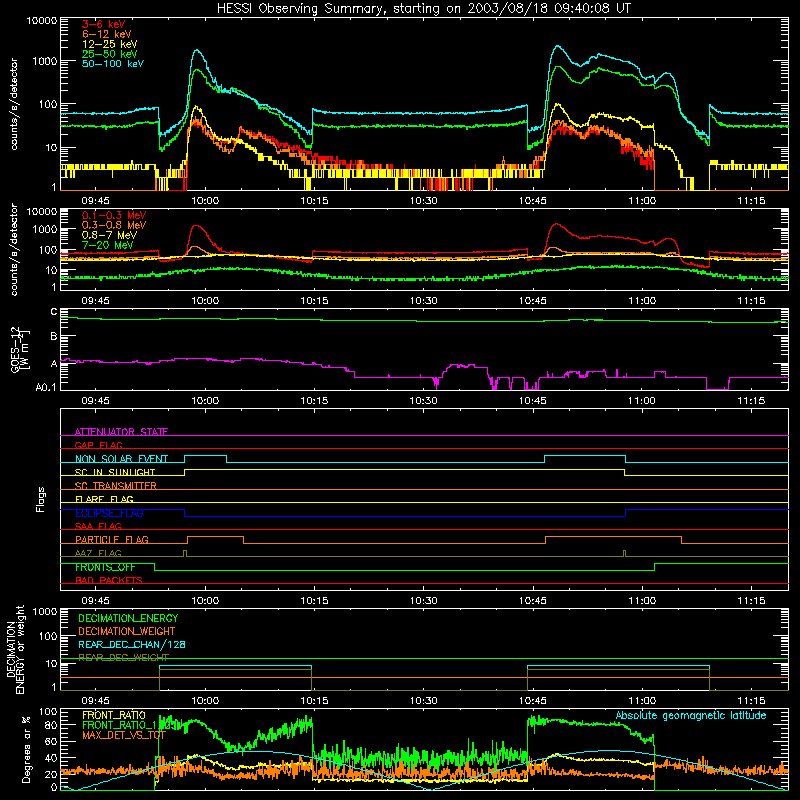Click the 0.3-0.8 MeV legend label
This screenshot has width=800, height=800.
click(x=114, y=225)
